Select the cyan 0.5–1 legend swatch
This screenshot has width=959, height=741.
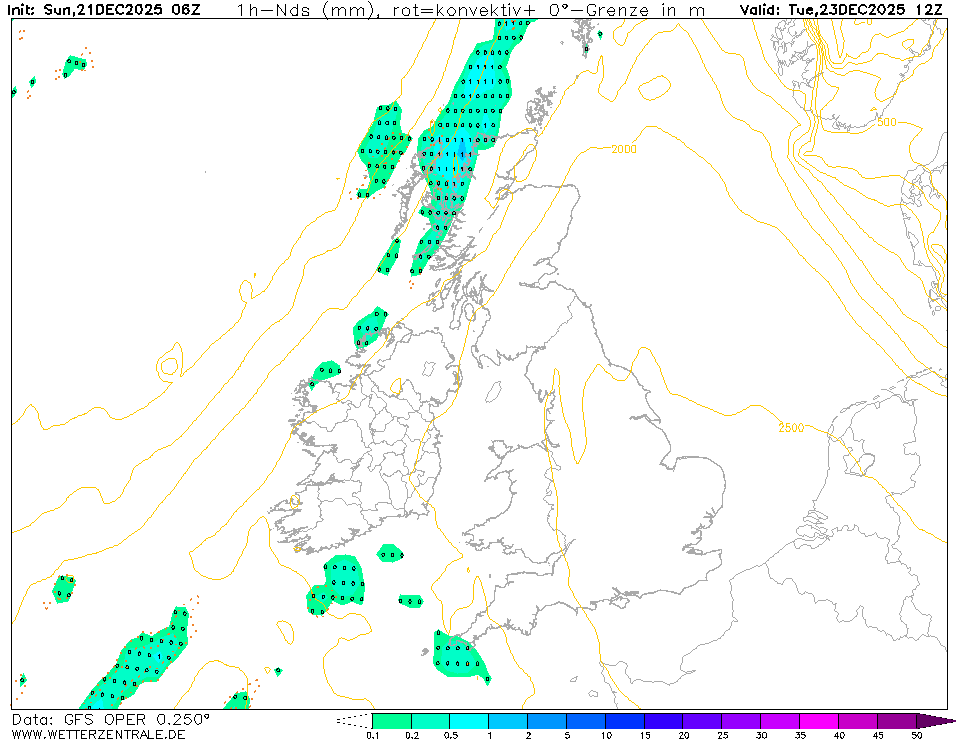coord(469,720)
